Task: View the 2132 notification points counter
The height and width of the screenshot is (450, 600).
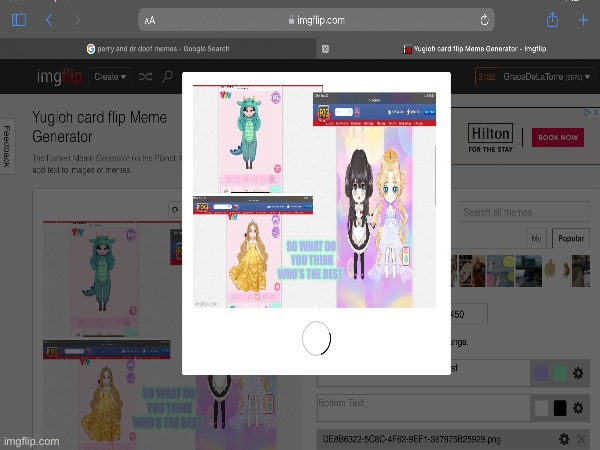Action: (486, 77)
